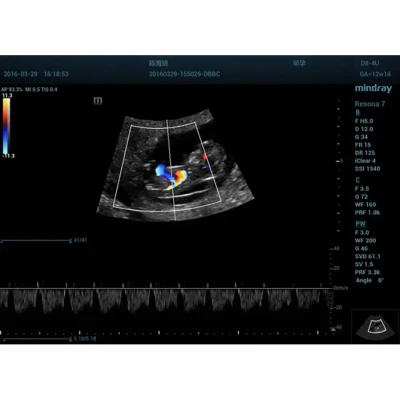Click the 'SV 1.5' sample volume value

(364, 265)
